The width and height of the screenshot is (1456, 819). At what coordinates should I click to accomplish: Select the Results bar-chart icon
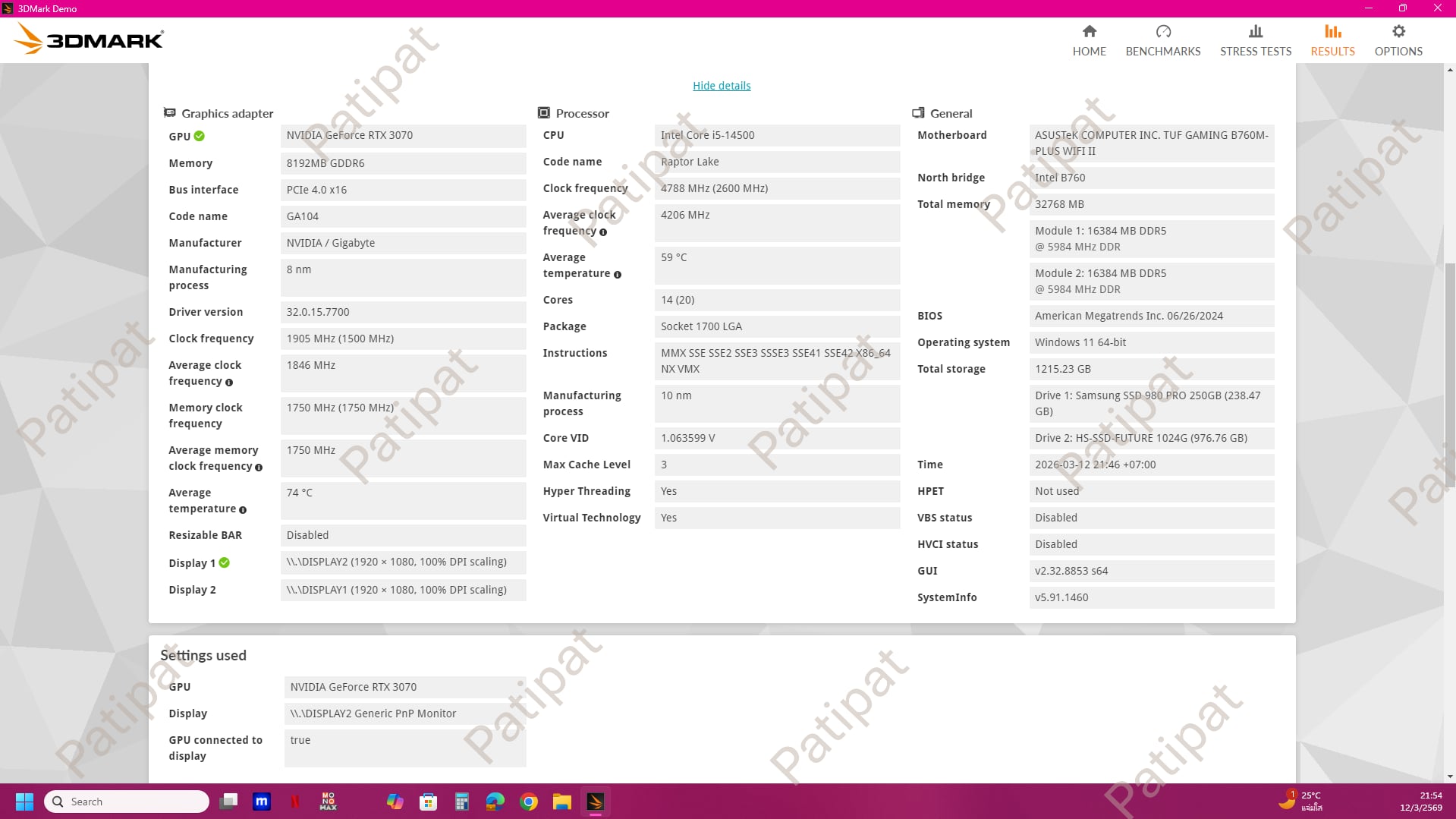1332,31
